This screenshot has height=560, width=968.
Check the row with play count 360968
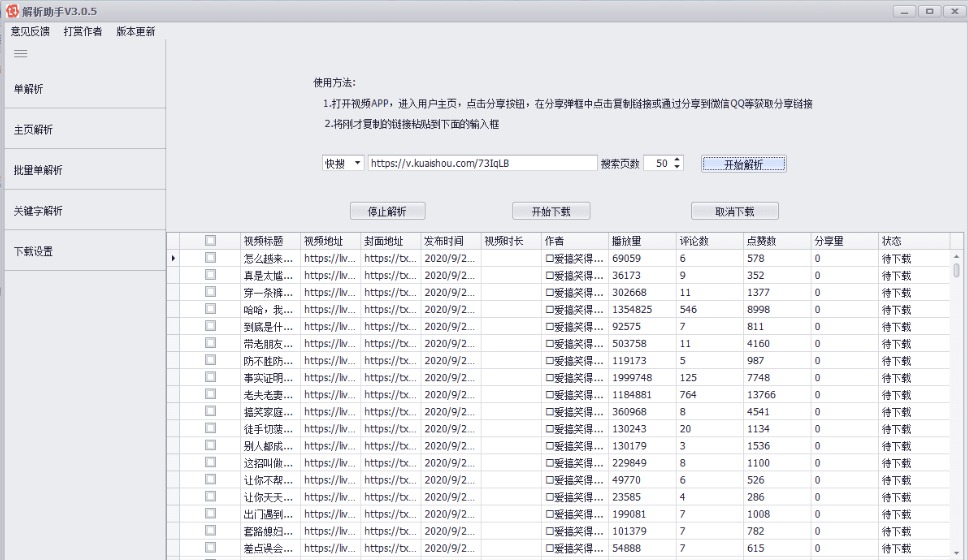211,411
